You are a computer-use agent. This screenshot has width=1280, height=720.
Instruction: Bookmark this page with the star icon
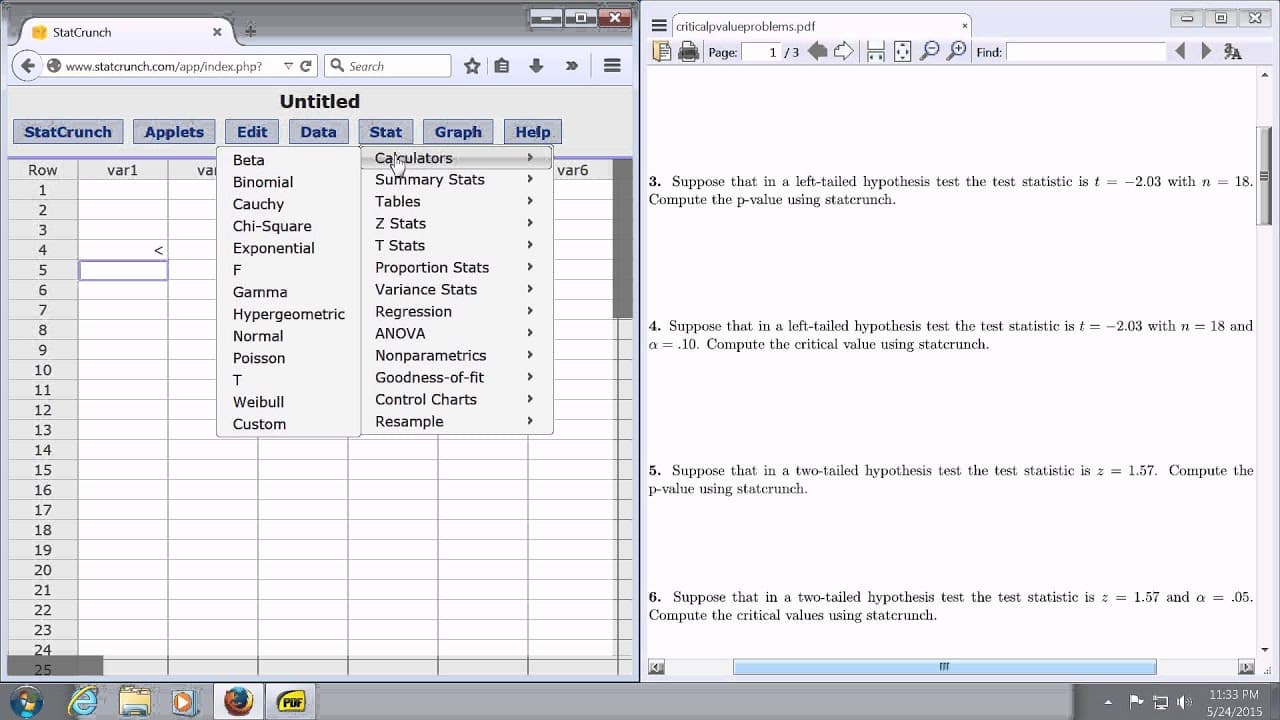[472, 66]
